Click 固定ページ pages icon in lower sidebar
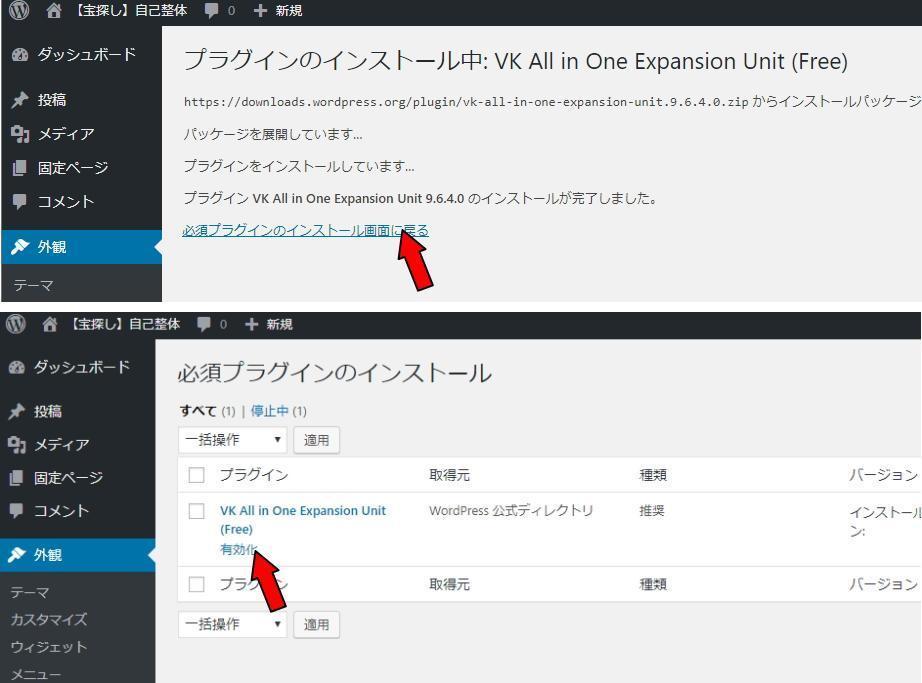 click(x=17, y=478)
